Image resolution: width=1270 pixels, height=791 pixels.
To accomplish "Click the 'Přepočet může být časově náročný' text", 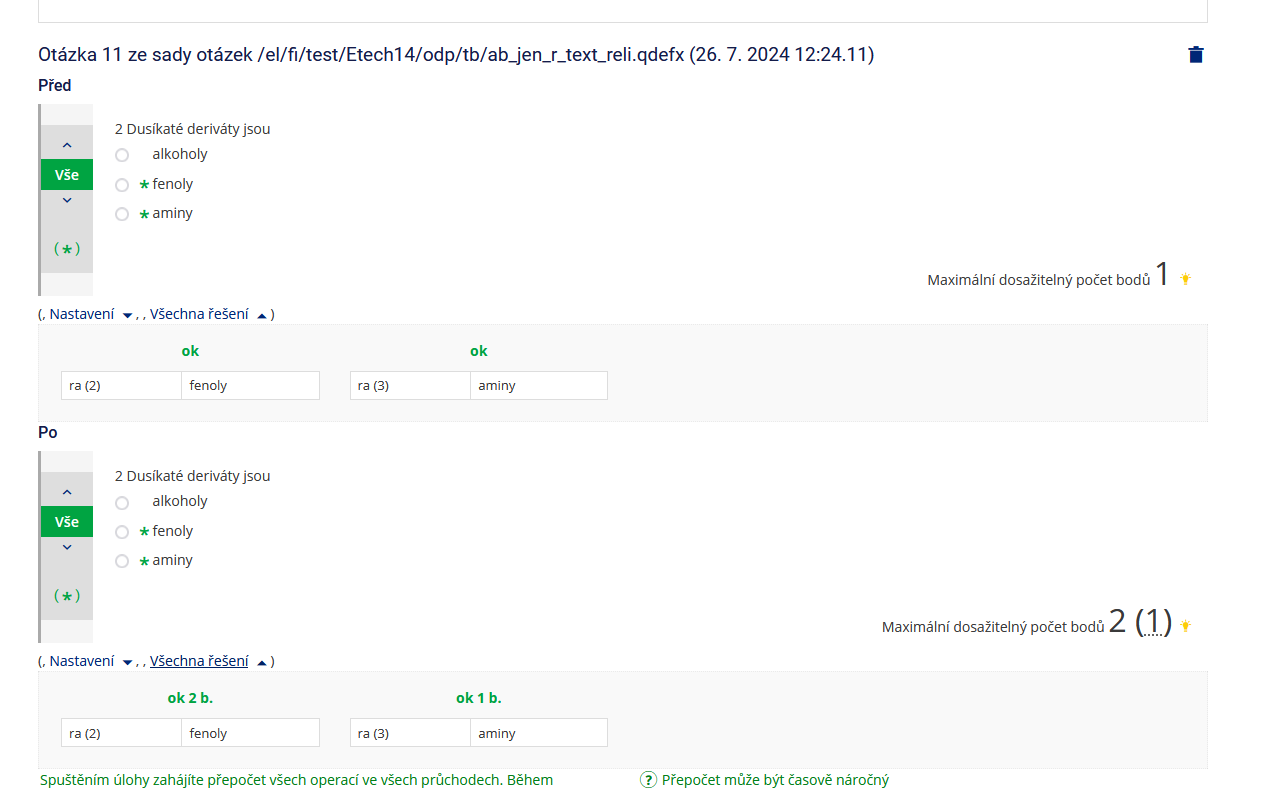I will 775,780.
